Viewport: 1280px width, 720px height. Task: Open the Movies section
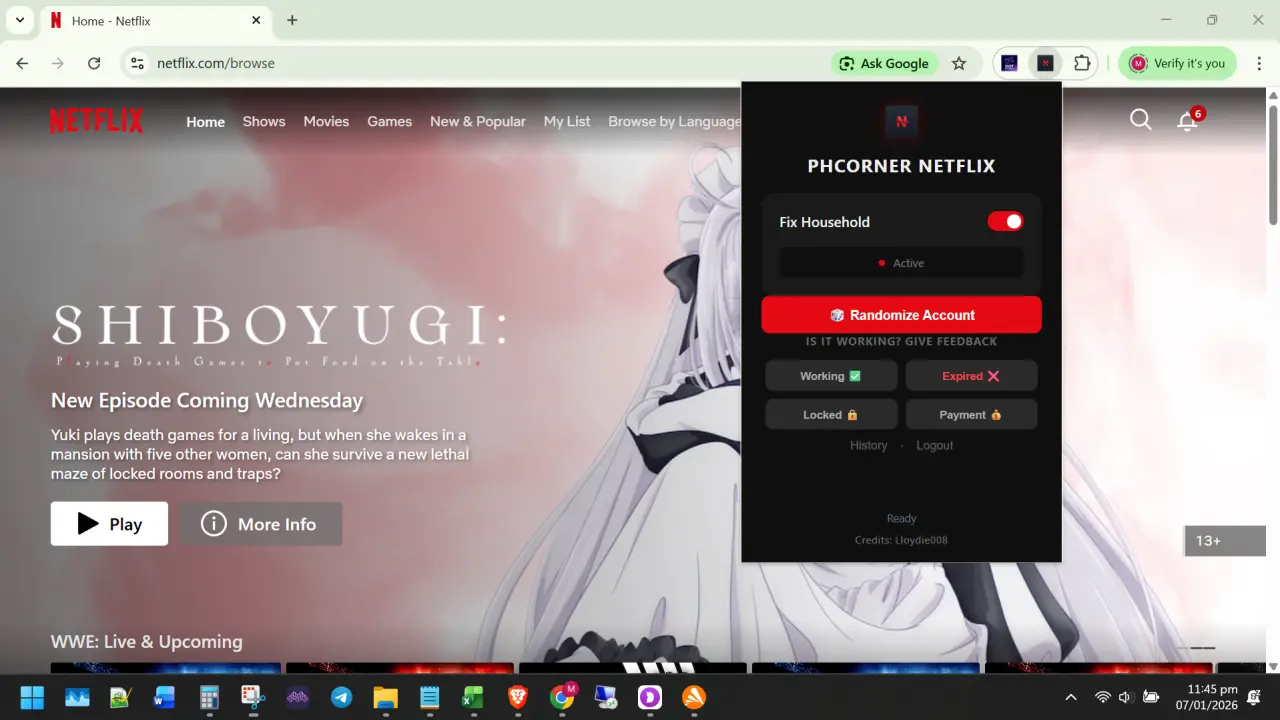coord(326,122)
